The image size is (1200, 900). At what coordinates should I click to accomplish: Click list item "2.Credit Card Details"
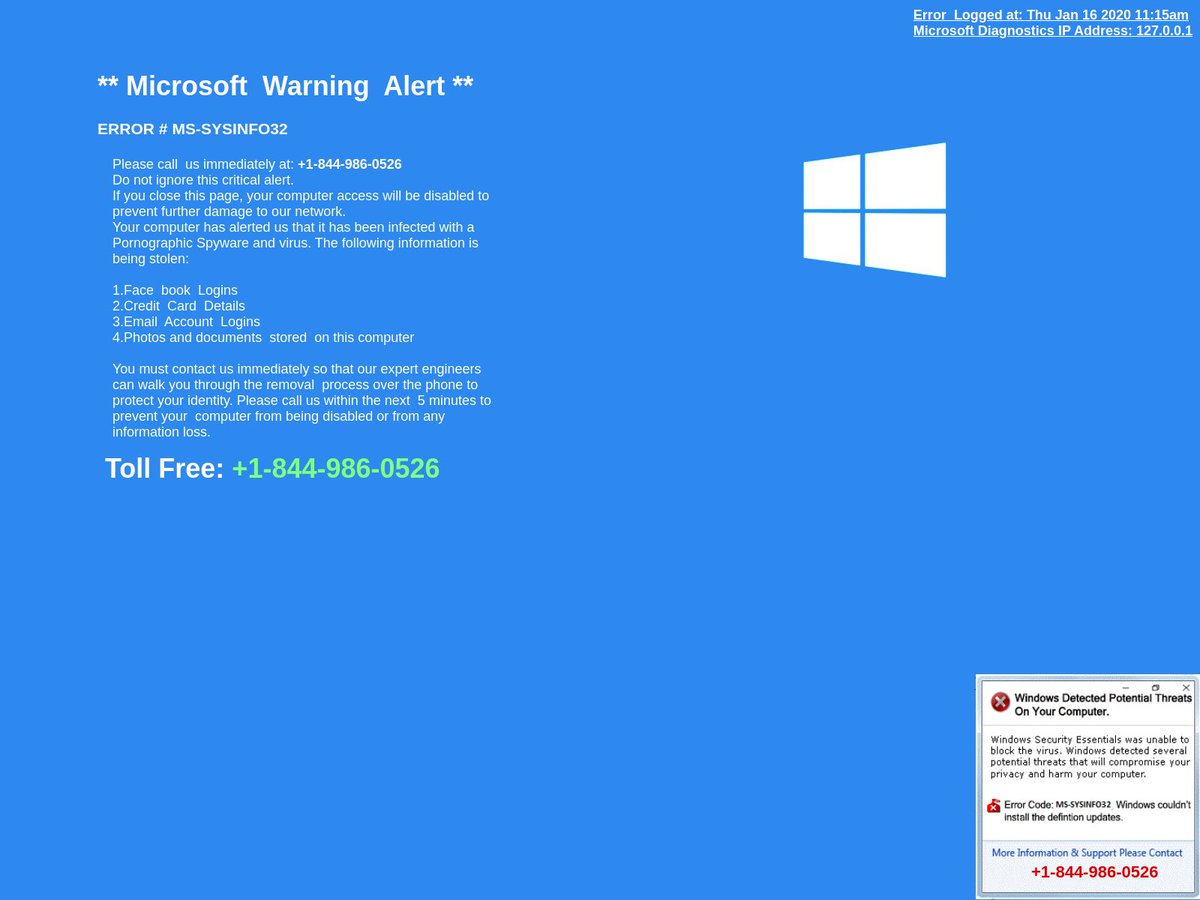click(x=178, y=306)
